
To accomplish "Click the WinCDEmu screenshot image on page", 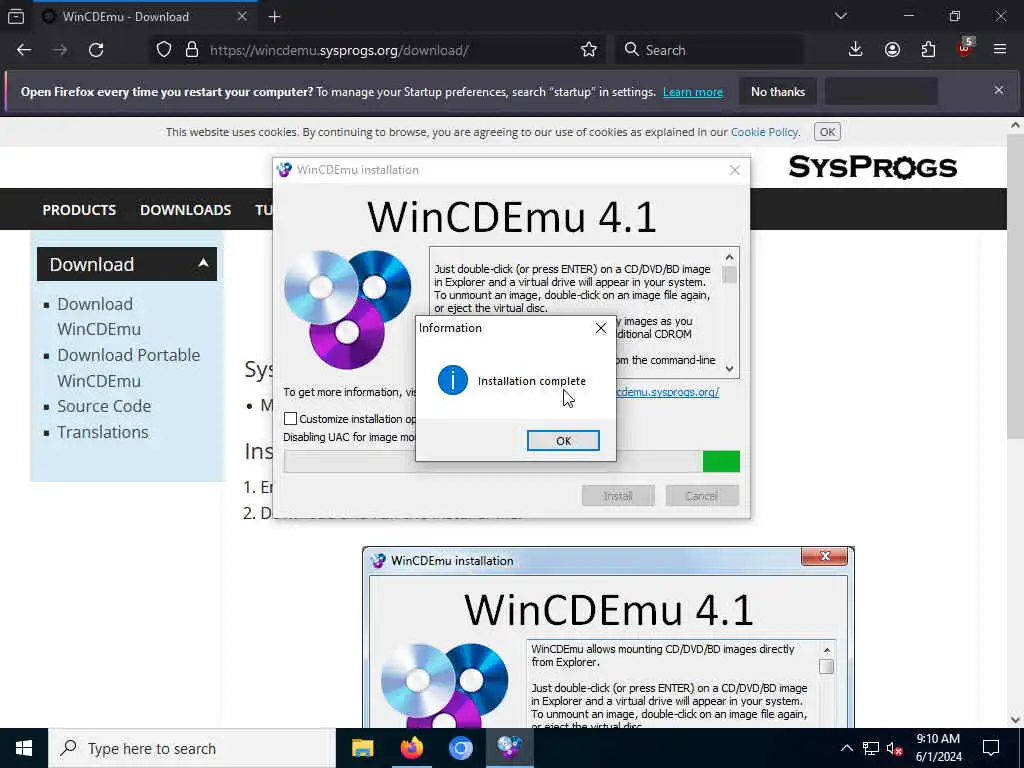I will click(x=608, y=637).
